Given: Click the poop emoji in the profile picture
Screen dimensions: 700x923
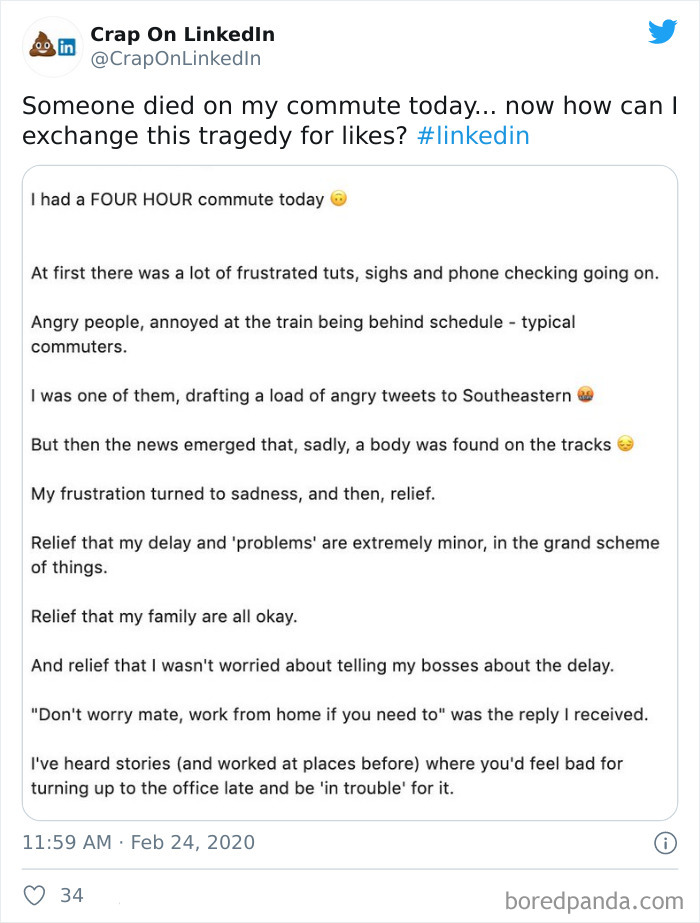Looking at the screenshot, I should (x=41, y=42).
